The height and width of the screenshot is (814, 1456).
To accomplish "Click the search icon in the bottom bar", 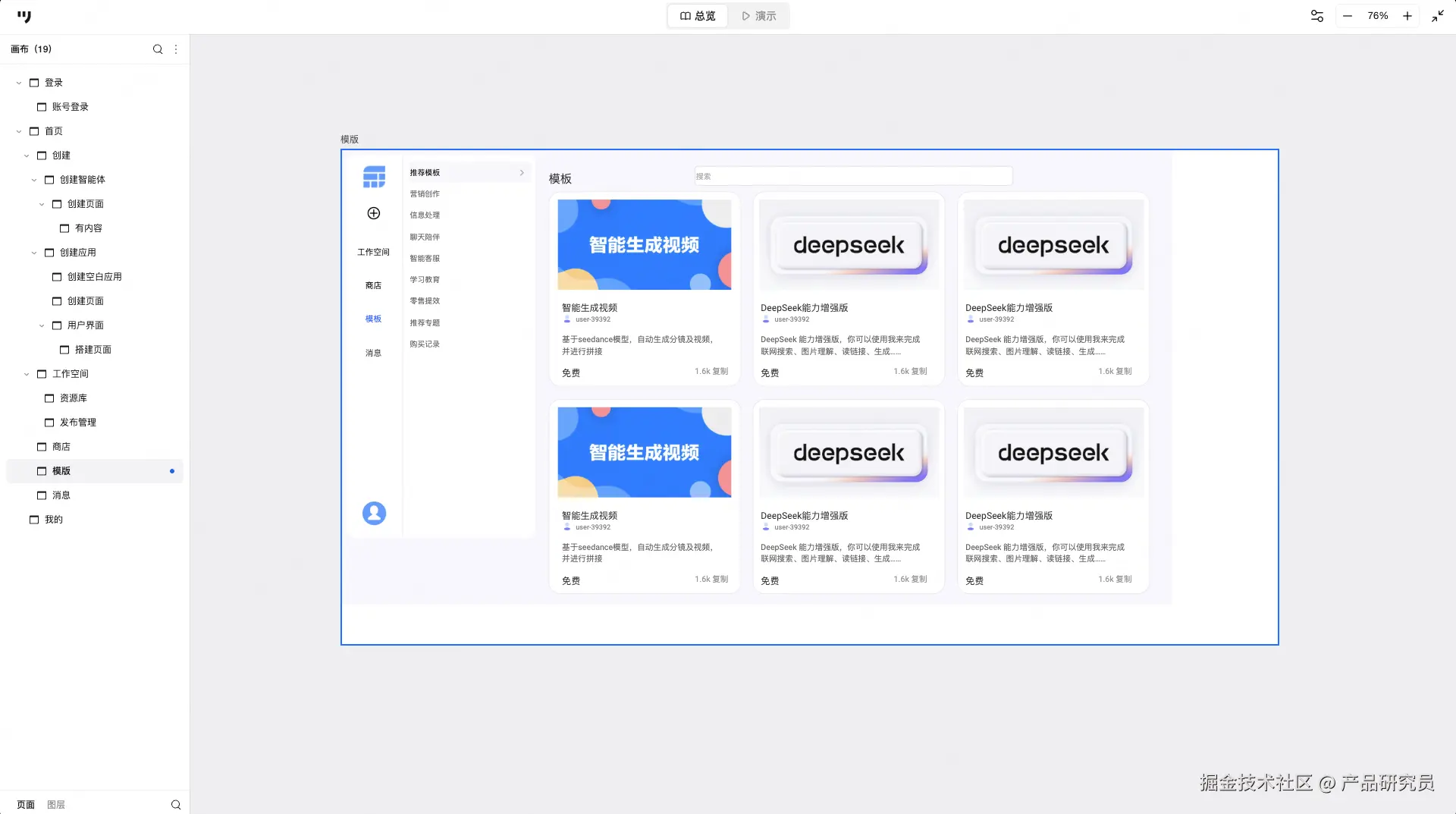I will coord(176,805).
